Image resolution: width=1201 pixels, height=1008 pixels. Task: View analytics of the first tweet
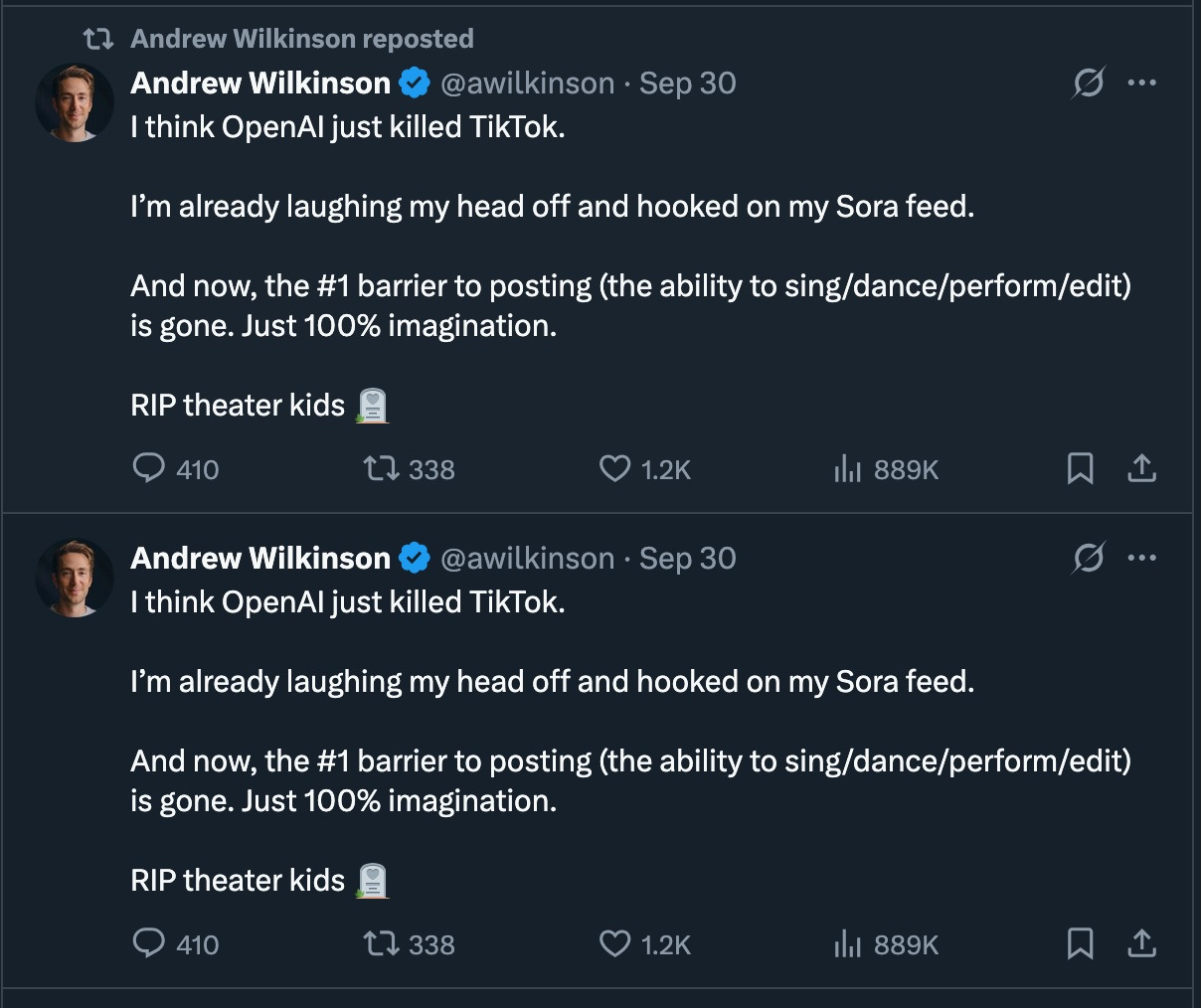847,468
